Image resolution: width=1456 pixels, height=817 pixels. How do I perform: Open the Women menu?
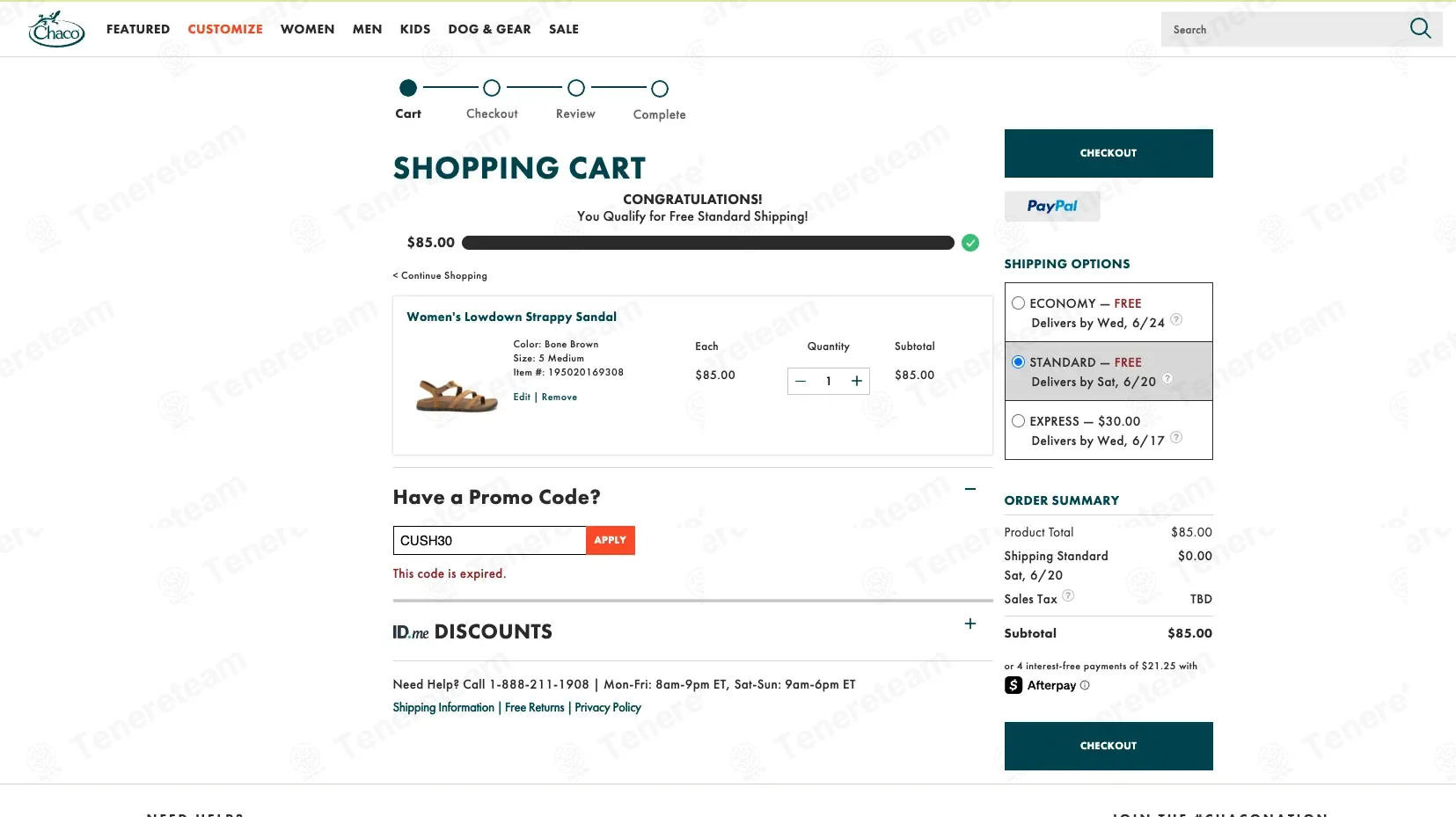[308, 29]
